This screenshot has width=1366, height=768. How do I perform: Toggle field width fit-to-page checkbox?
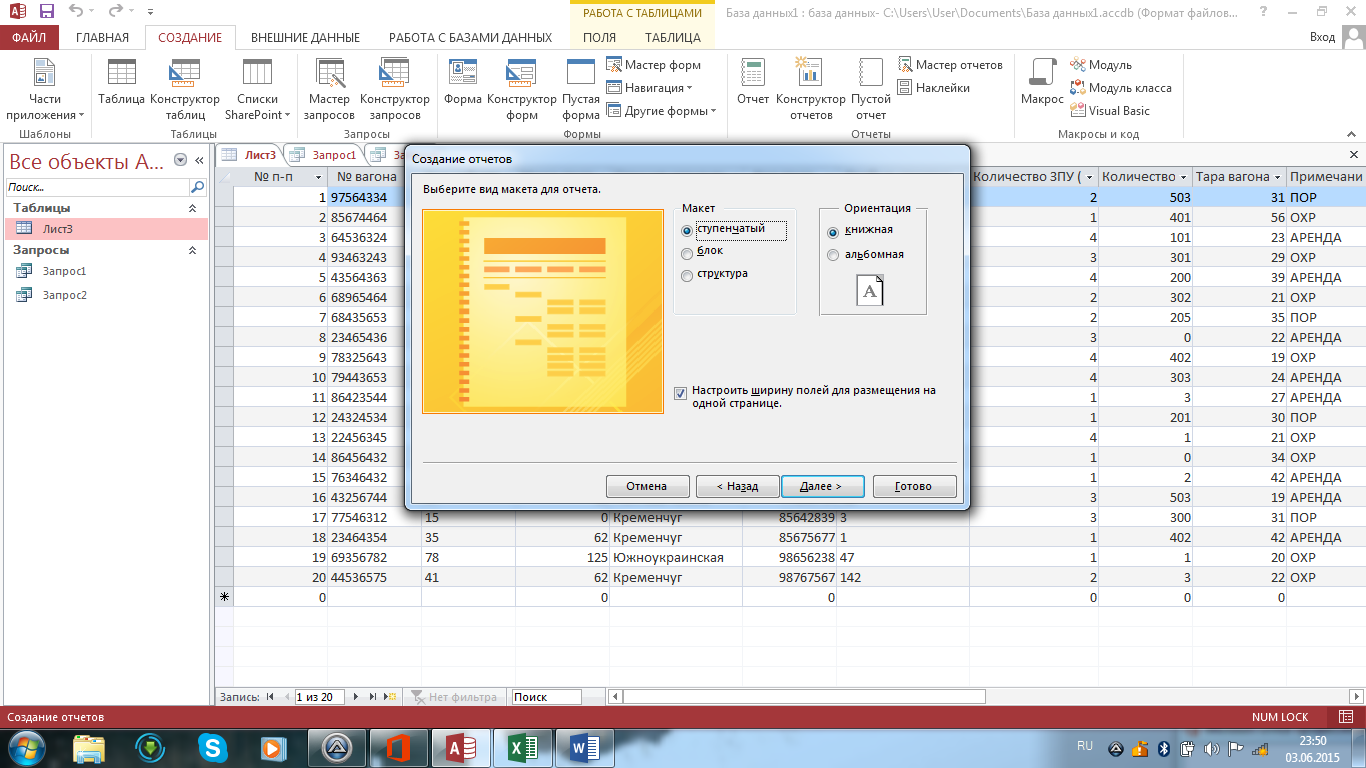[x=681, y=394]
